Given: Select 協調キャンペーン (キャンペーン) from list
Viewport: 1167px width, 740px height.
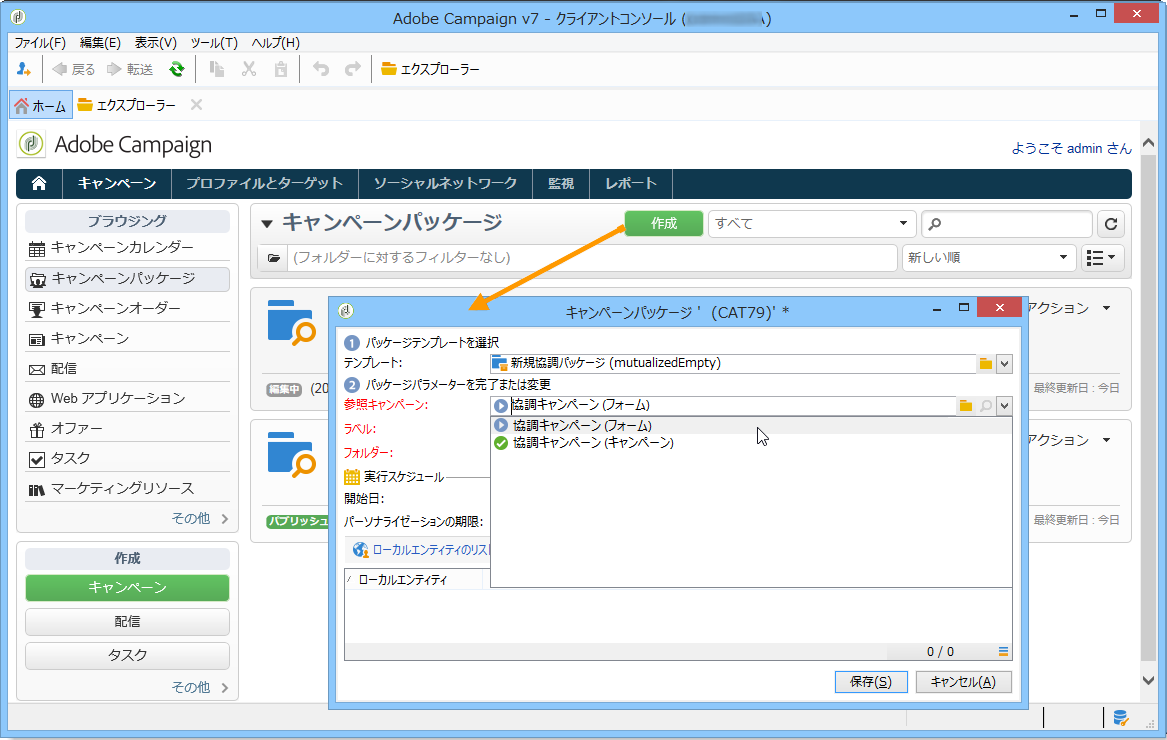Looking at the screenshot, I should (x=751, y=443).
